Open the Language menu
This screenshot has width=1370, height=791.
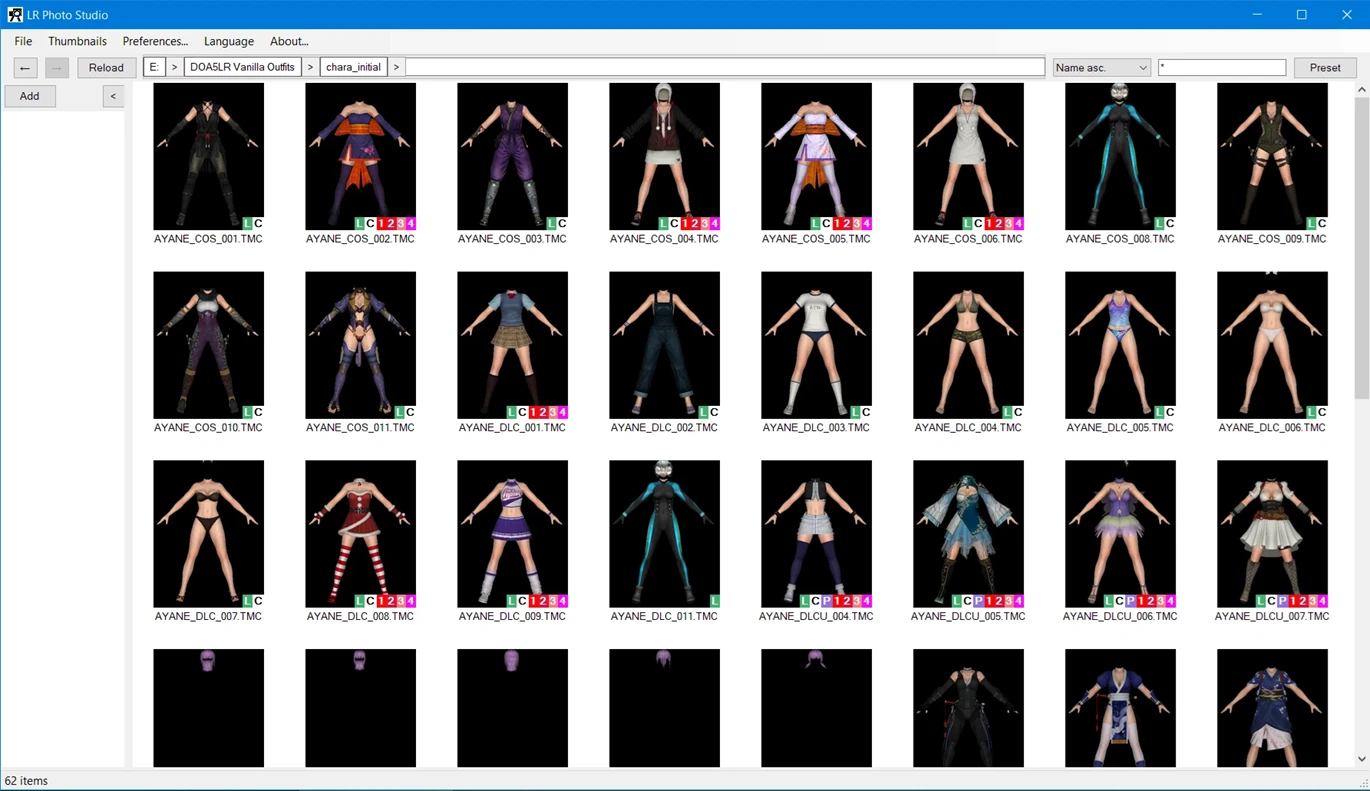229,41
